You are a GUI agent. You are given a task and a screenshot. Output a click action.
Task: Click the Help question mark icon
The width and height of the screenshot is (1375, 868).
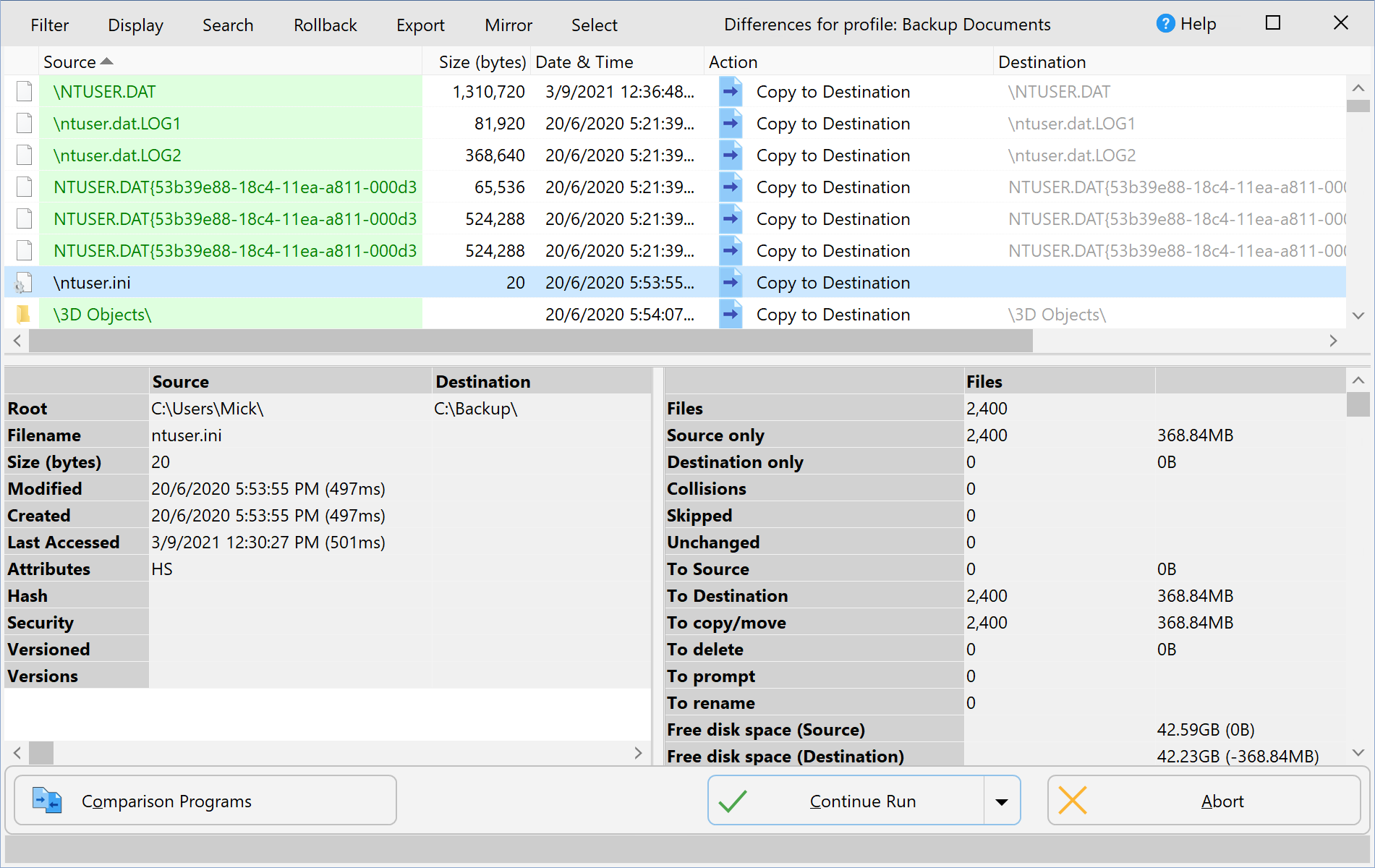coord(1165,23)
